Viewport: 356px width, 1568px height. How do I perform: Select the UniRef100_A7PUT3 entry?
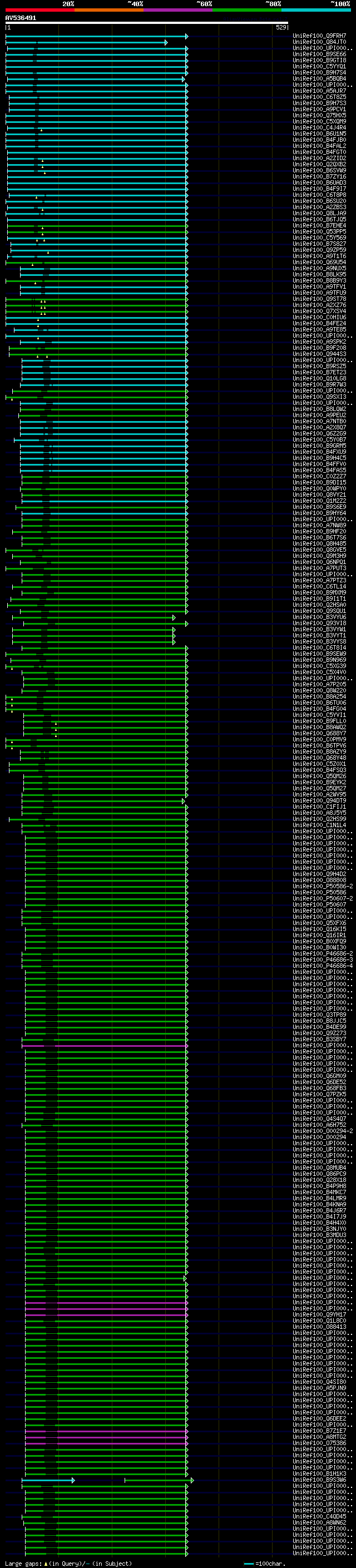click(319, 568)
